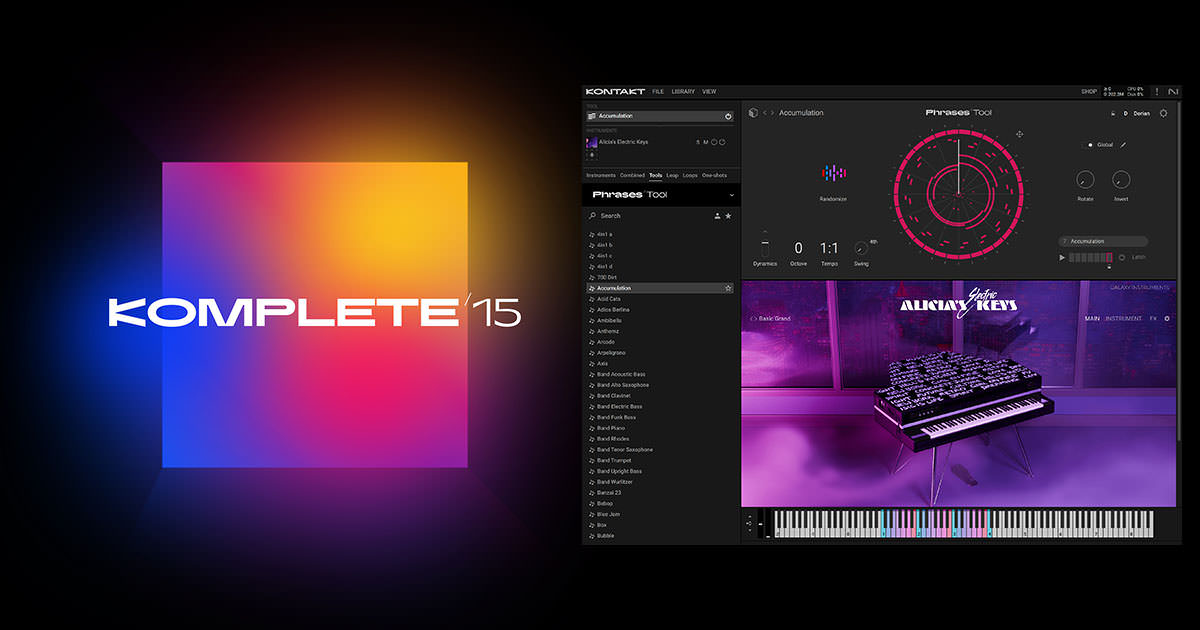Click the Native Instruments logo icon

pos(1172,92)
